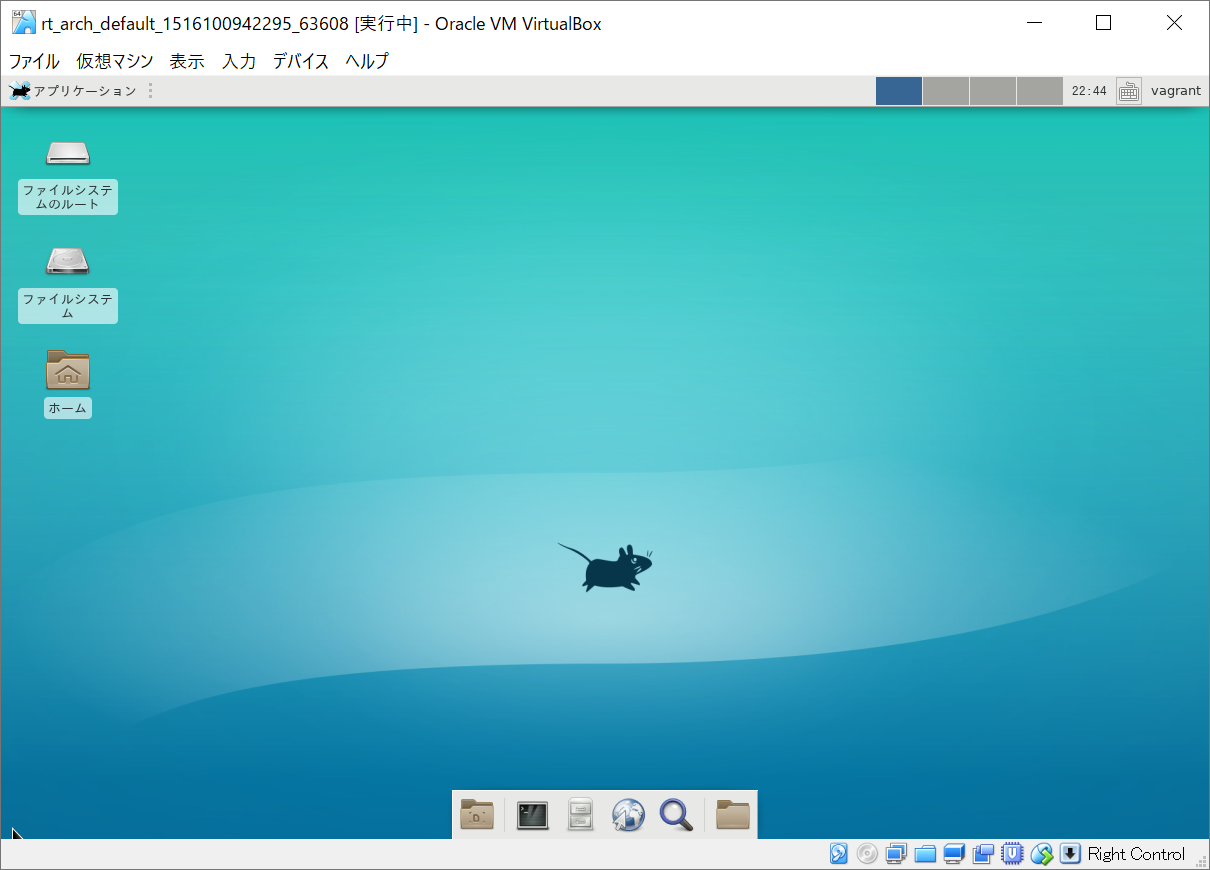Switch to the second workspace
Image resolution: width=1210 pixels, height=870 pixels.
[945, 91]
